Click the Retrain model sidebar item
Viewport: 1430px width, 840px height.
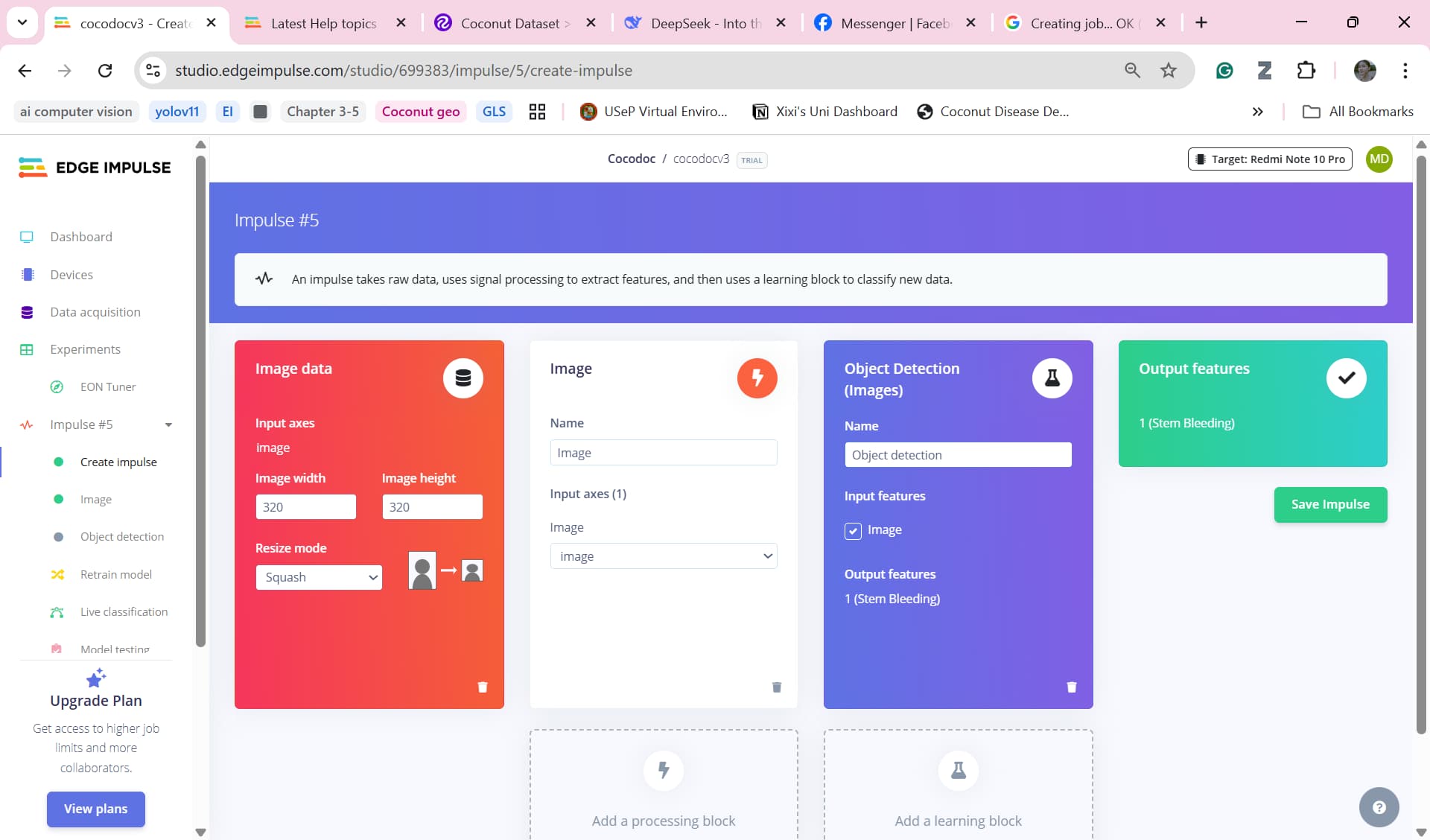click(x=116, y=574)
